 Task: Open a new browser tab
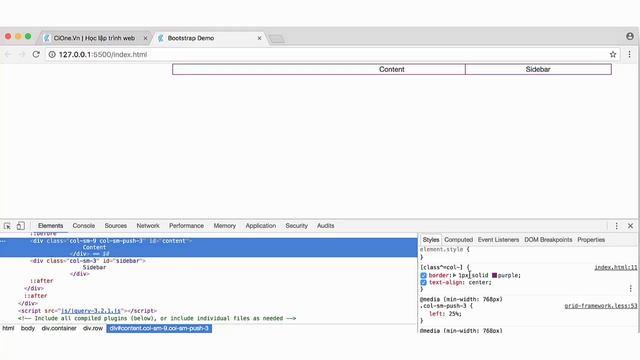point(277,39)
